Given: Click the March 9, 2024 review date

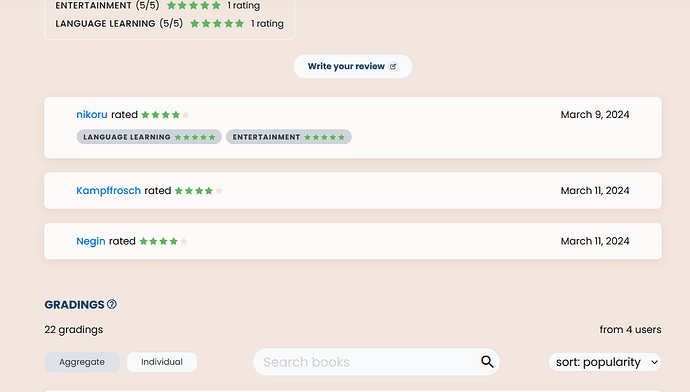Looking at the screenshot, I should click(595, 114).
